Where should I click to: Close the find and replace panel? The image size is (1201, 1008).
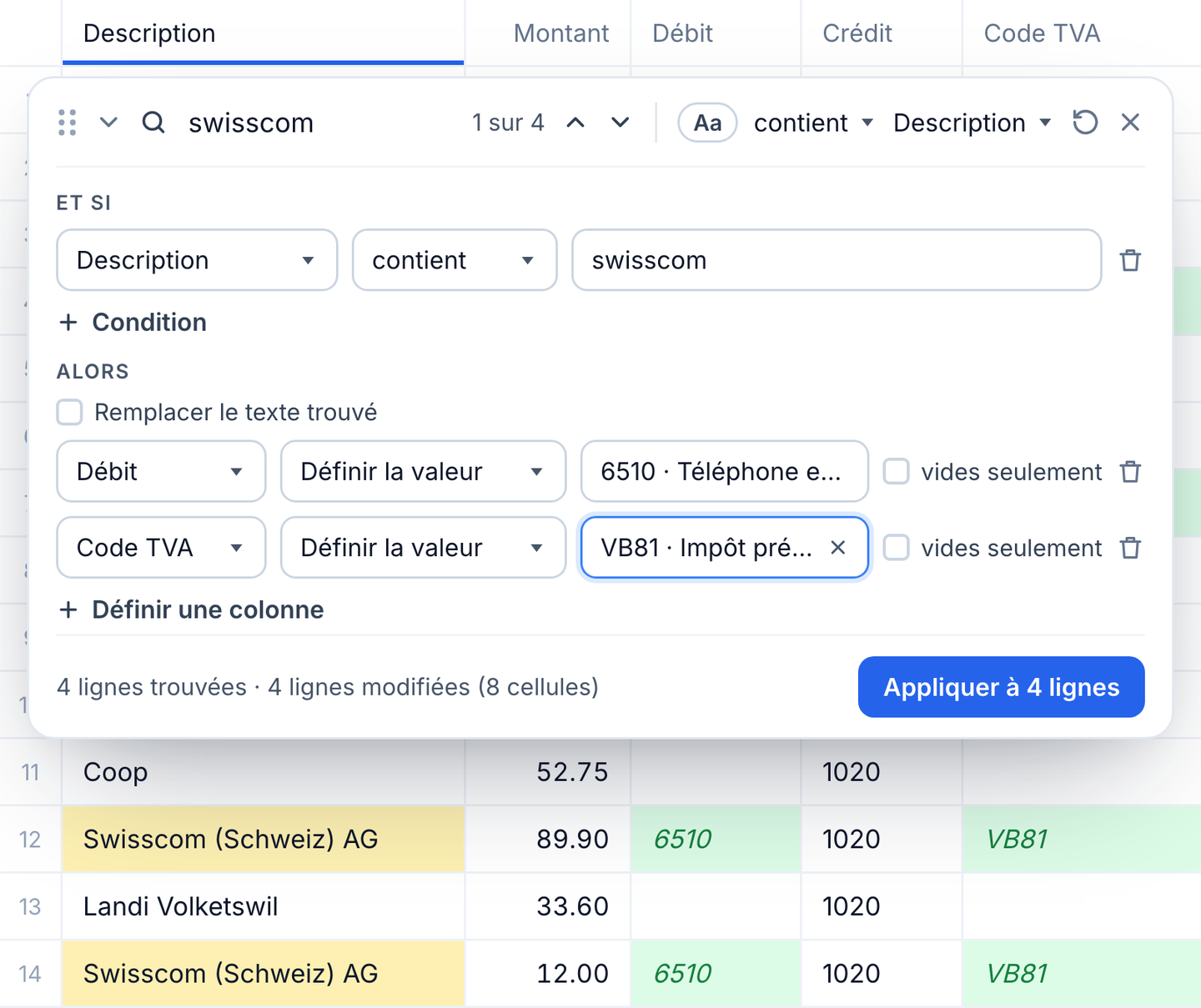tap(1130, 123)
